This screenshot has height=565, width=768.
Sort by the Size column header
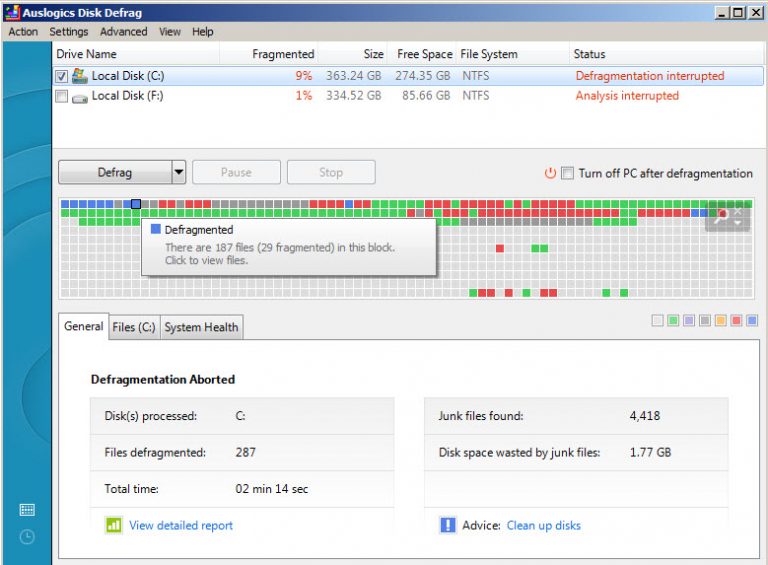tap(352, 54)
